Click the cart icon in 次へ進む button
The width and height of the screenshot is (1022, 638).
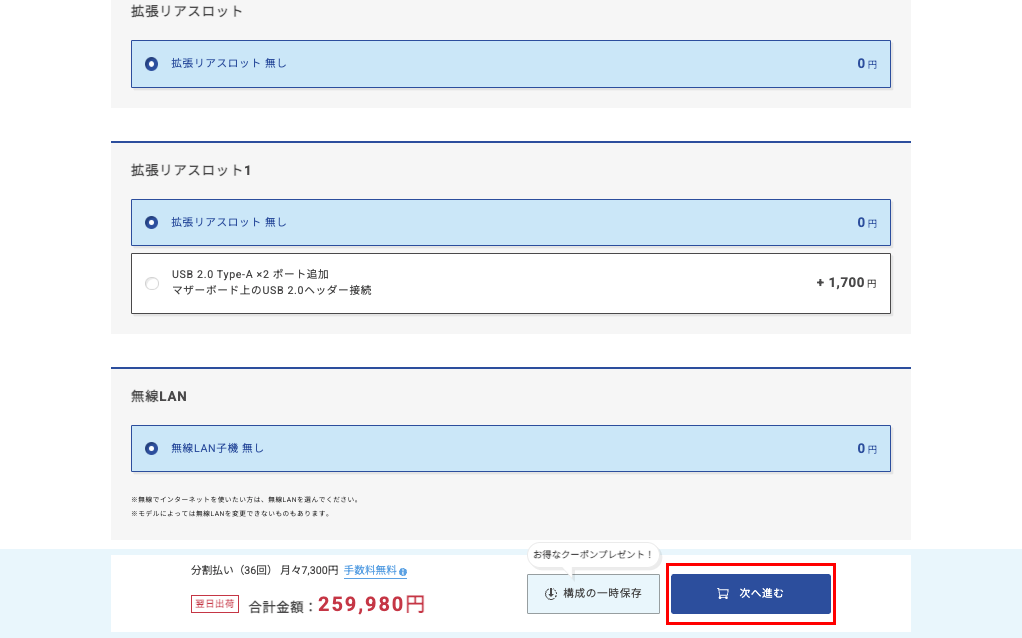click(723, 594)
